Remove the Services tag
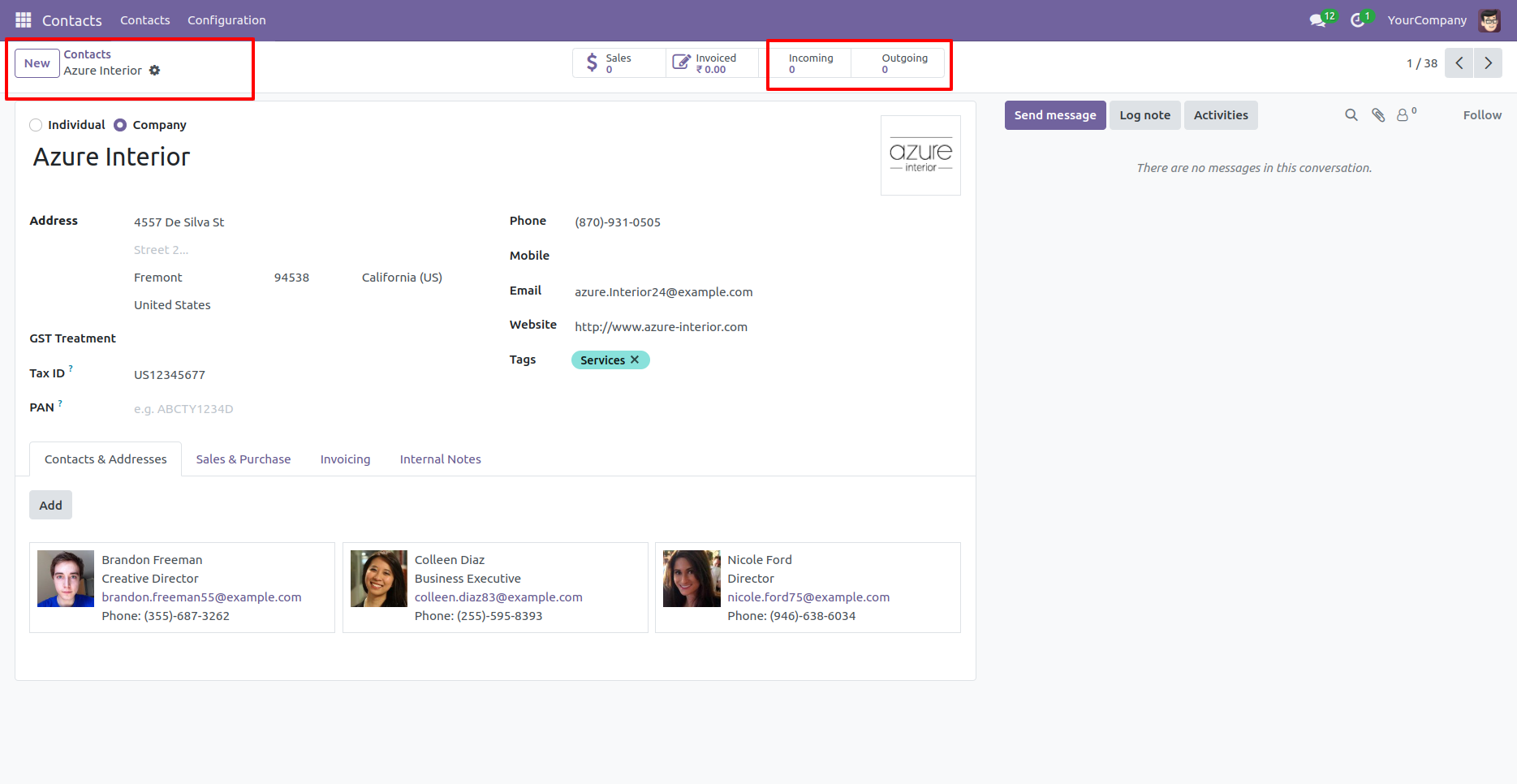Image resolution: width=1517 pixels, height=784 pixels. [x=636, y=360]
